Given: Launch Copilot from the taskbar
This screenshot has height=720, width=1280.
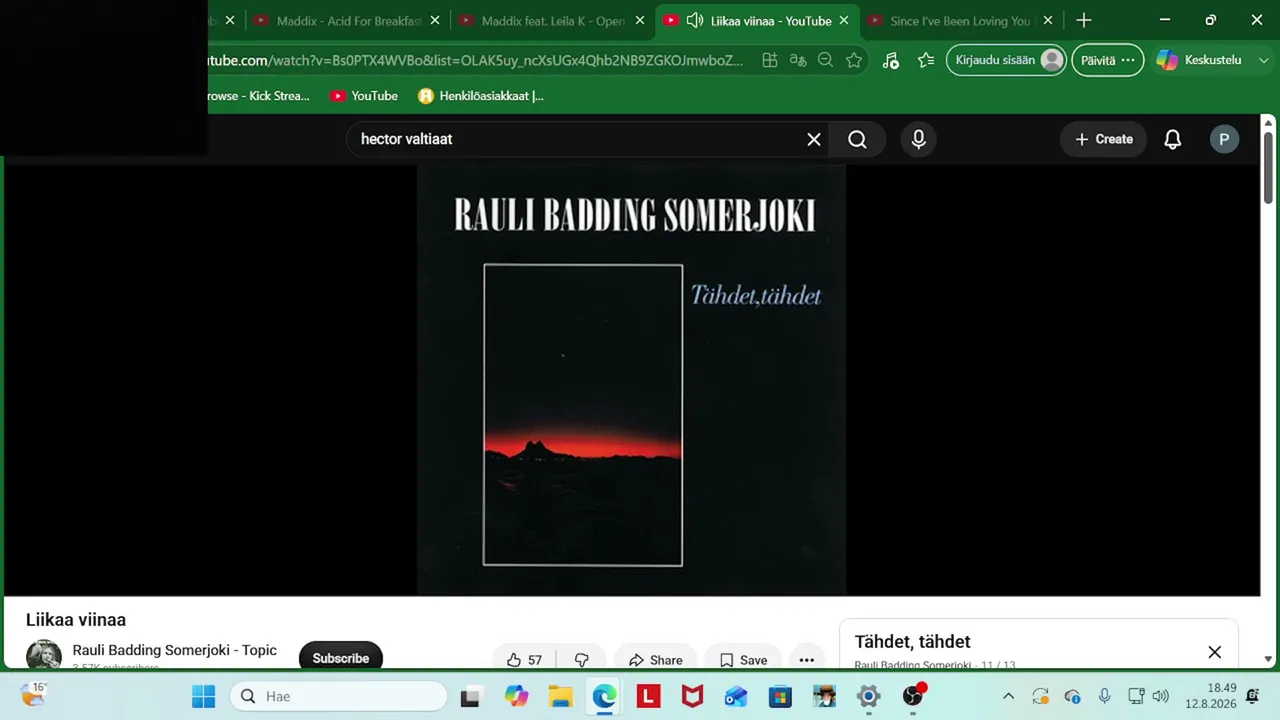Looking at the screenshot, I should (x=516, y=696).
